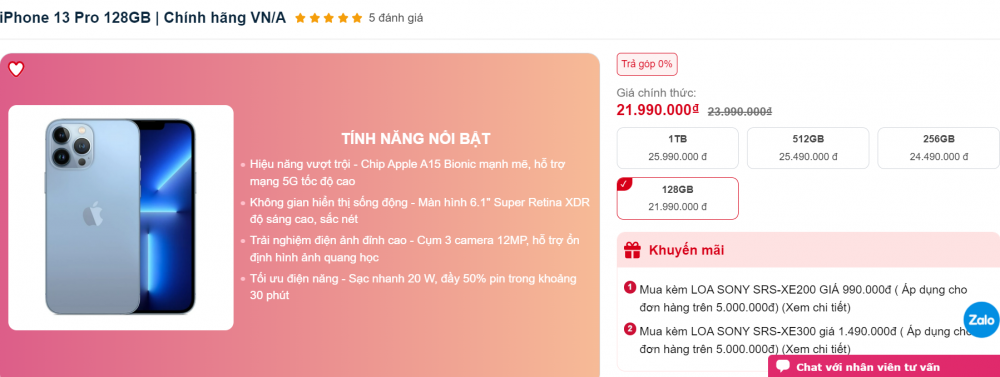Click the number 1 promotion badge
This screenshot has height=377, width=1000.
(630, 288)
